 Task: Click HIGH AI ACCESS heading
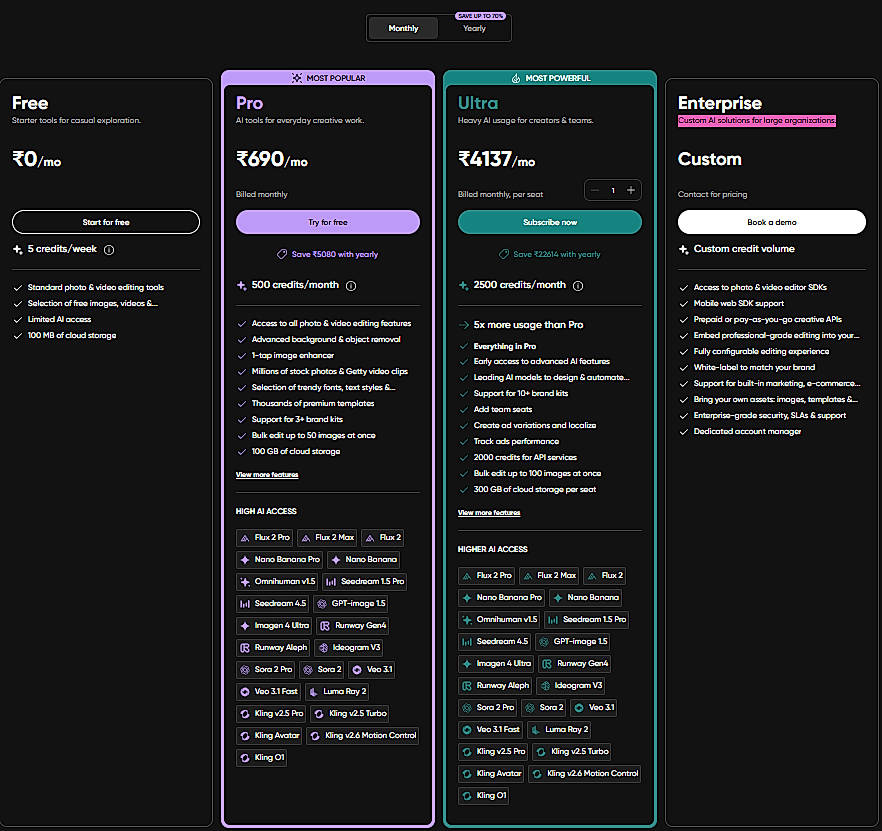tap(266, 511)
